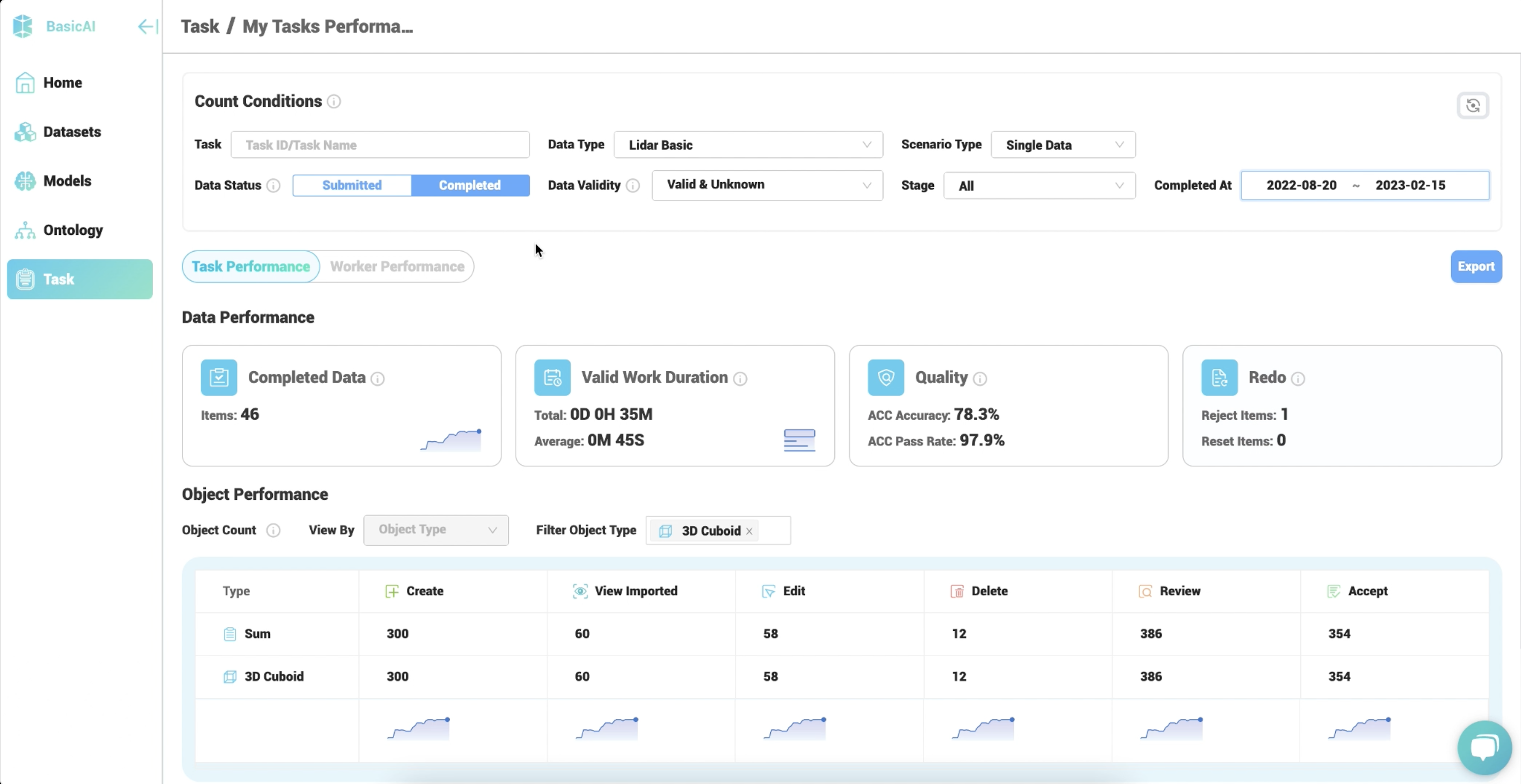Image resolution: width=1521 pixels, height=784 pixels.
Task: Switch to Worker Performance tab
Action: click(397, 266)
